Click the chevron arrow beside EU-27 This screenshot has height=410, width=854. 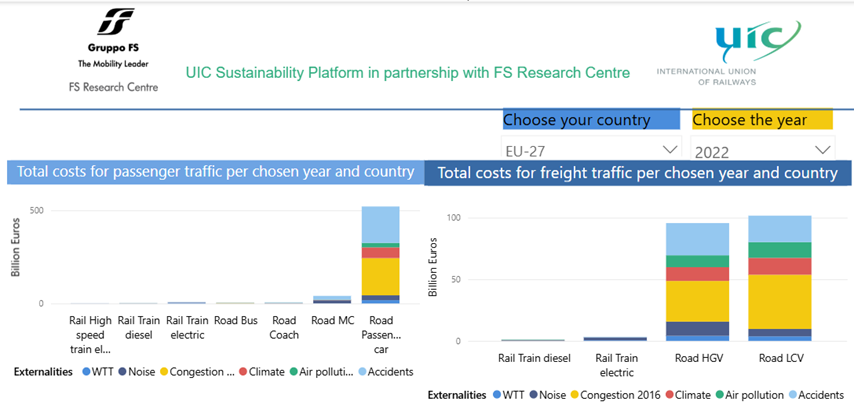tap(669, 150)
